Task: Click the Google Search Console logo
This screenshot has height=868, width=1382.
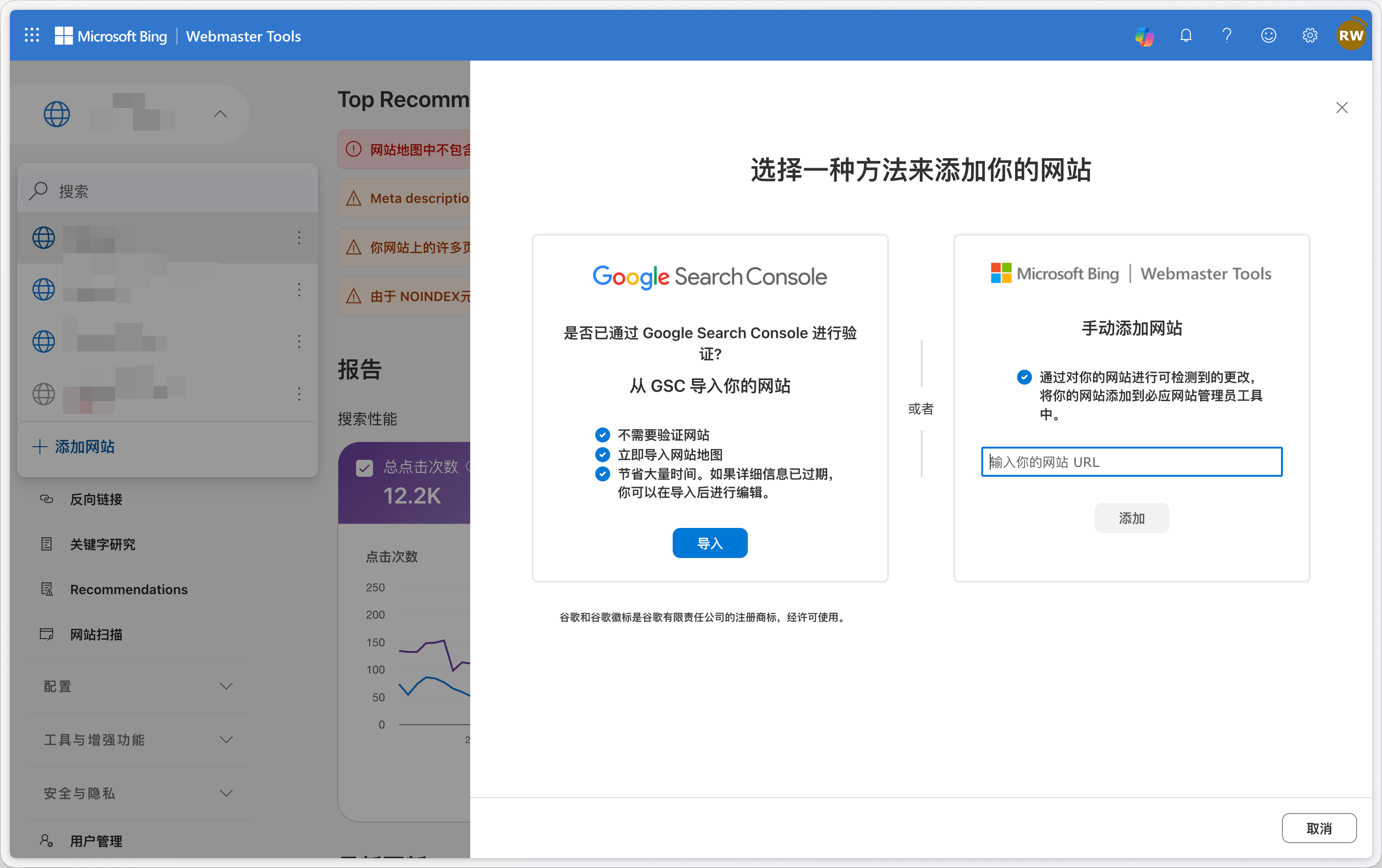Action: [710, 277]
